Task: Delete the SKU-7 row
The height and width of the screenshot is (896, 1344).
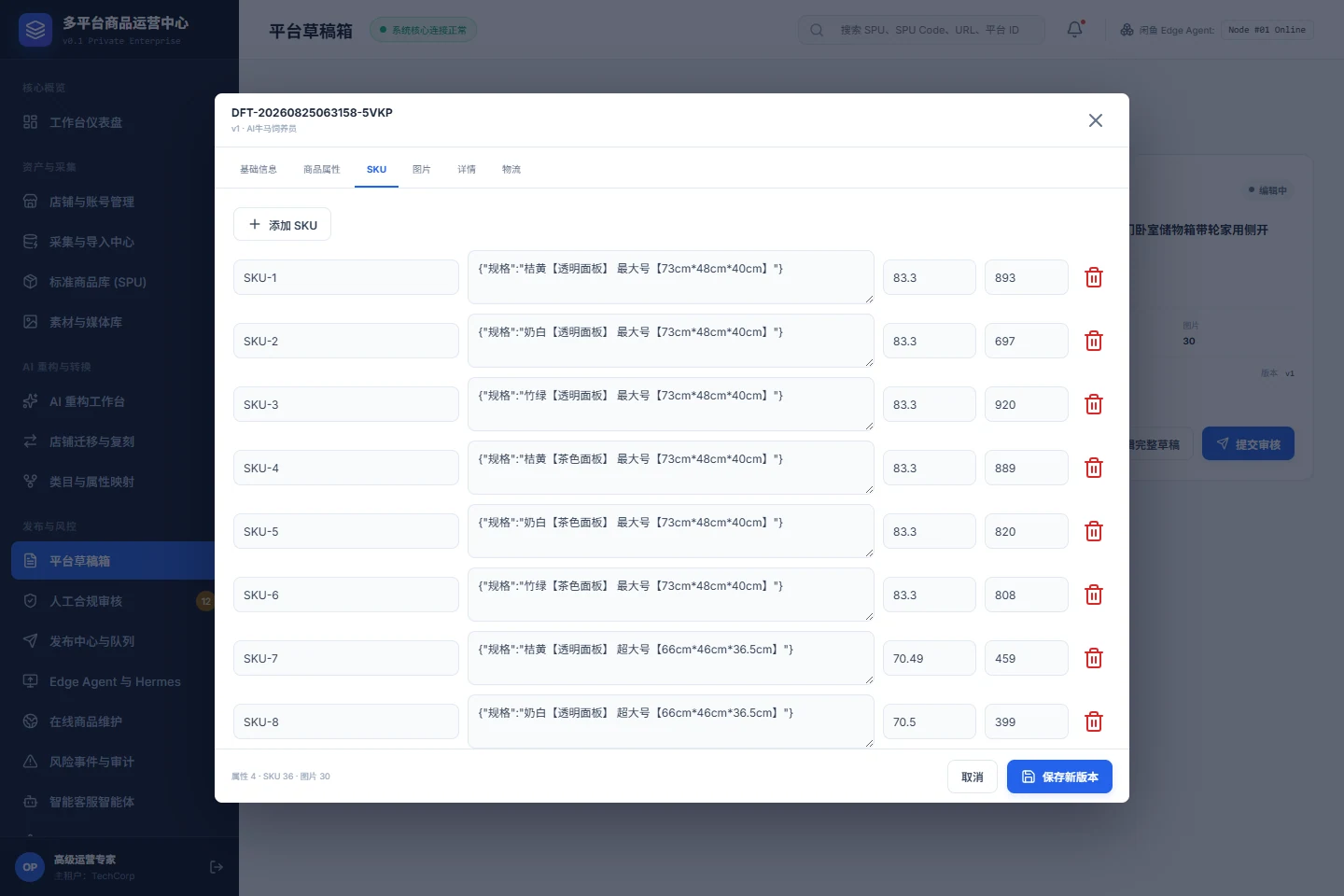Action: coord(1094,658)
